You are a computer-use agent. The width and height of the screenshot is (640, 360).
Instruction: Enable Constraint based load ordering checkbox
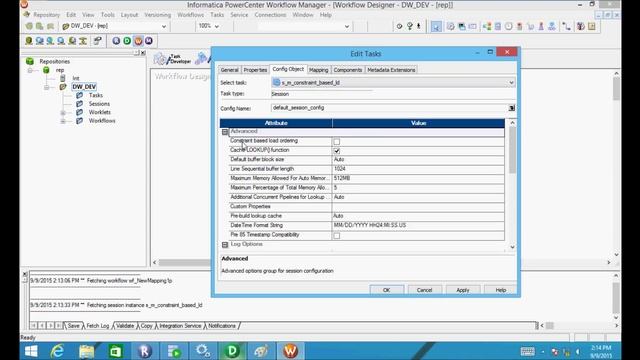pos(337,142)
